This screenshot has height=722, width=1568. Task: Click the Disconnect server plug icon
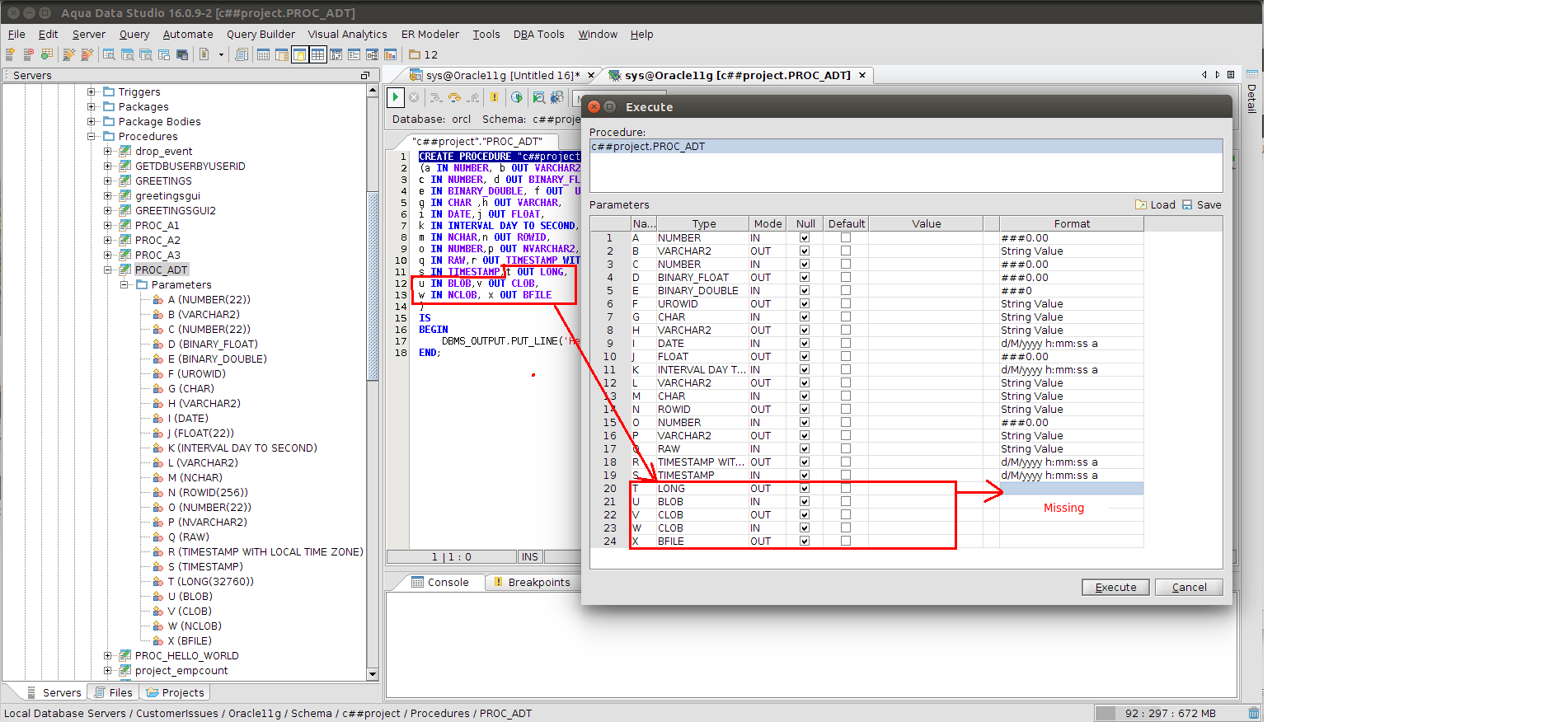[x=87, y=54]
